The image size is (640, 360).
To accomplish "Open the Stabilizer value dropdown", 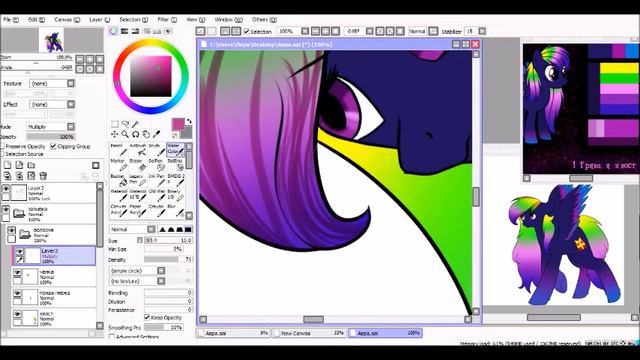I will point(482,31).
